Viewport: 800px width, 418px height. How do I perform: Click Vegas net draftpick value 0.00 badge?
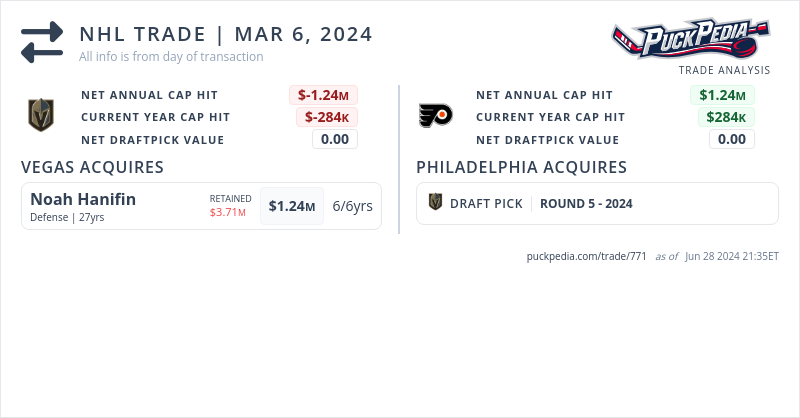[335, 139]
